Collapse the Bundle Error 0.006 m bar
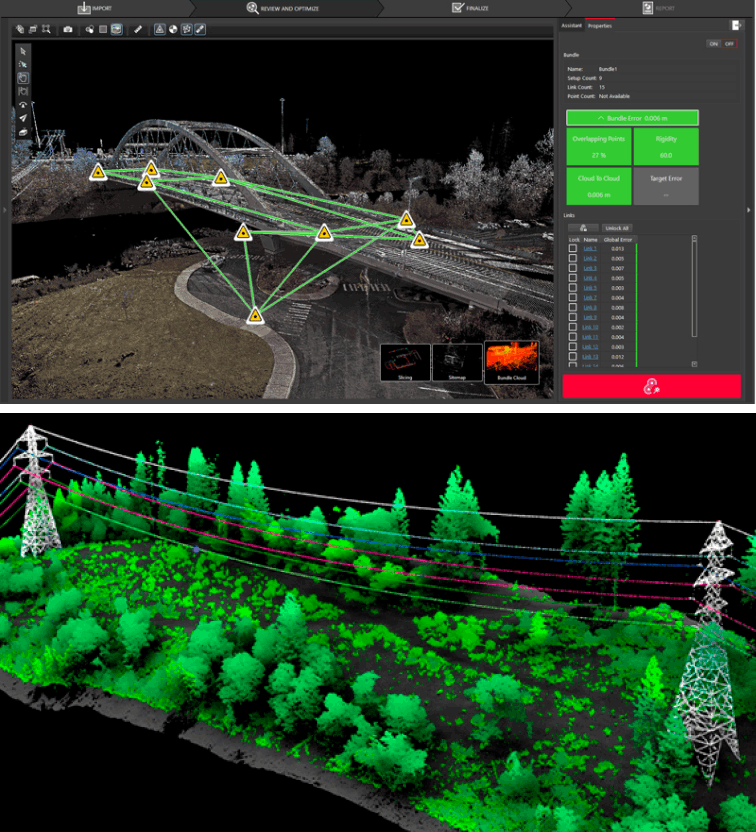756x832 pixels. [632, 118]
